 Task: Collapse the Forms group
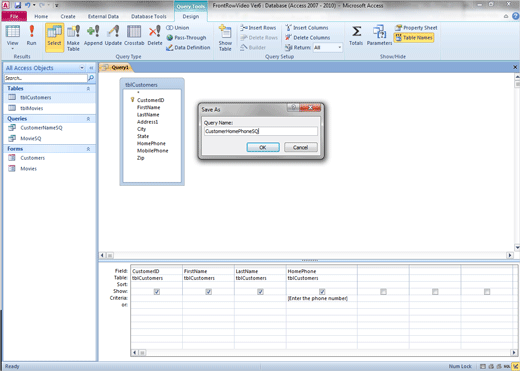[88, 149]
